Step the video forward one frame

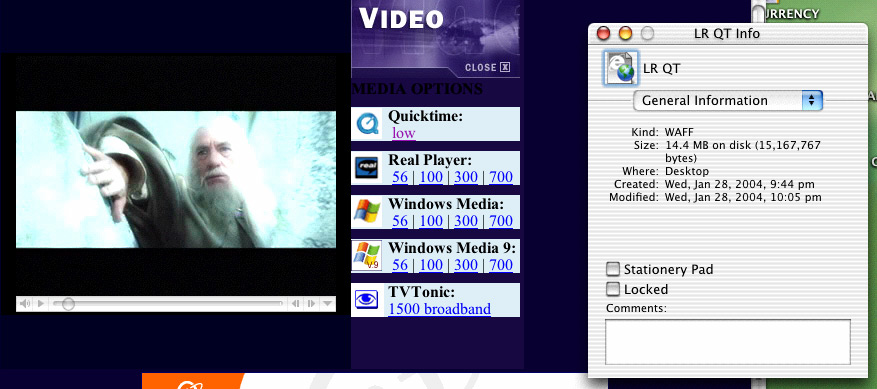tap(311, 304)
